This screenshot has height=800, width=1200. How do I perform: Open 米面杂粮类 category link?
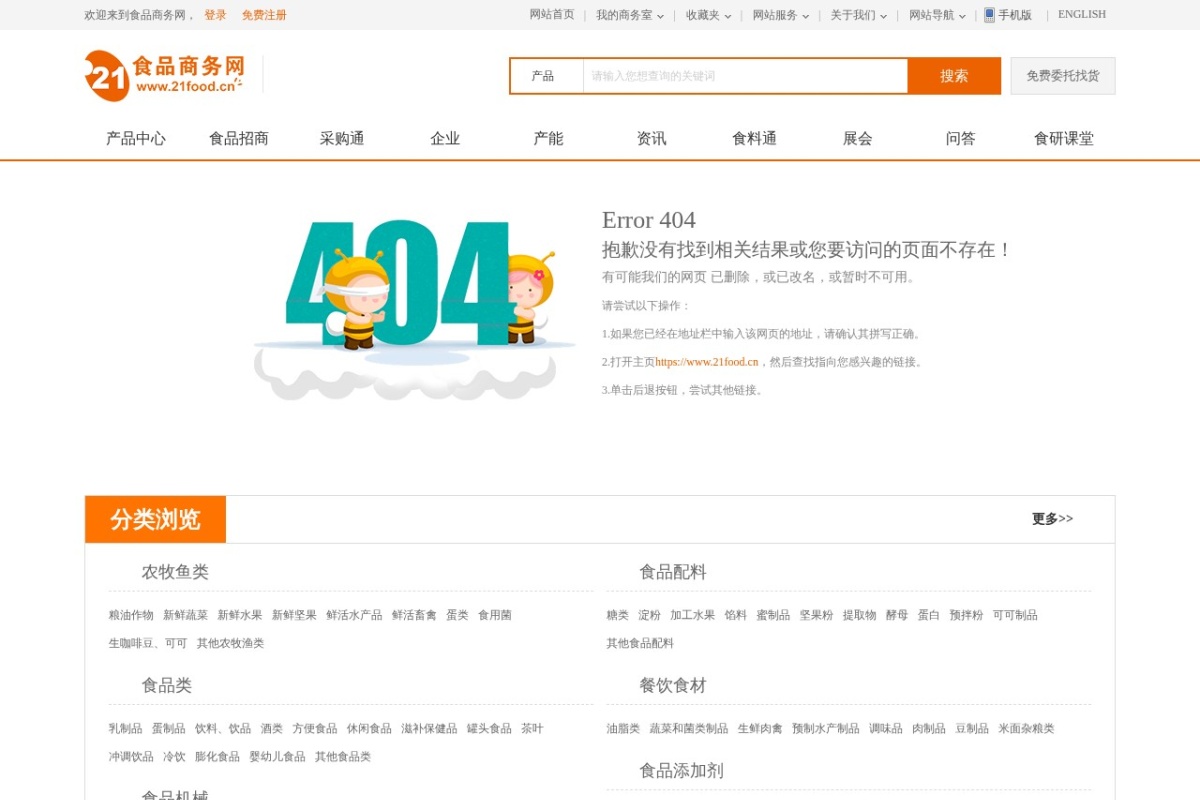(x=1026, y=728)
